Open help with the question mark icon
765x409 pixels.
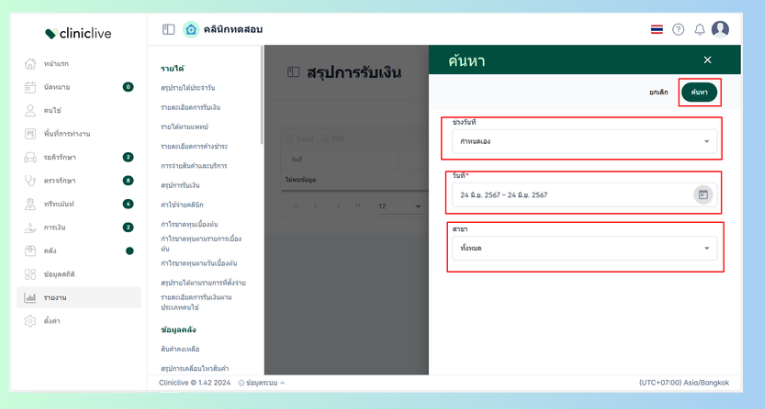pos(678,30)
